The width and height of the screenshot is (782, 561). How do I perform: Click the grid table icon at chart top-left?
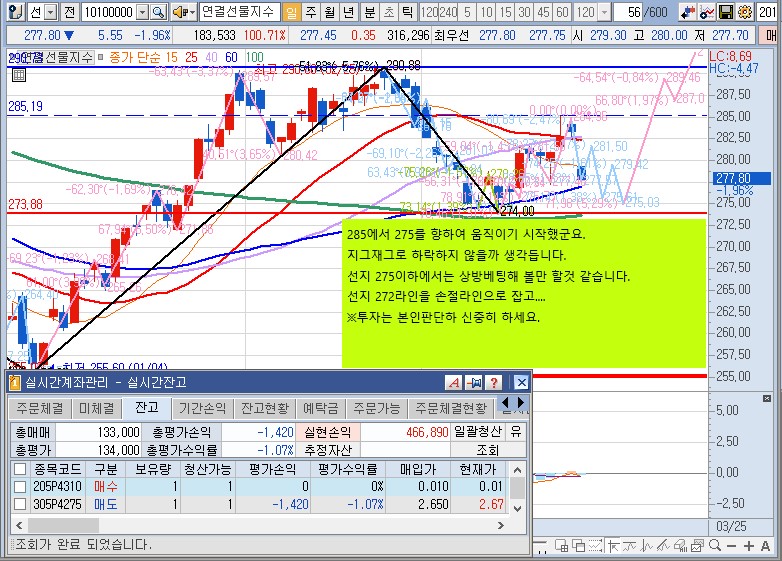(x=18, y=75)
